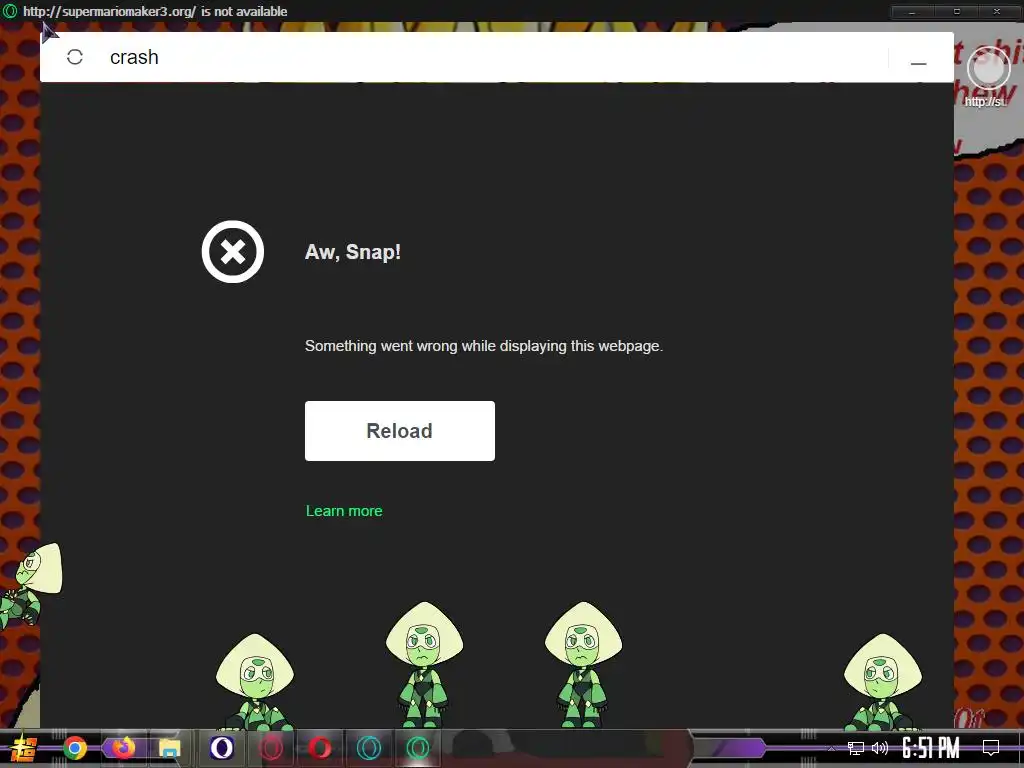Open the volume control in the system tray
The width and height of the screenshot is (1024, 768).
(880, 748)
